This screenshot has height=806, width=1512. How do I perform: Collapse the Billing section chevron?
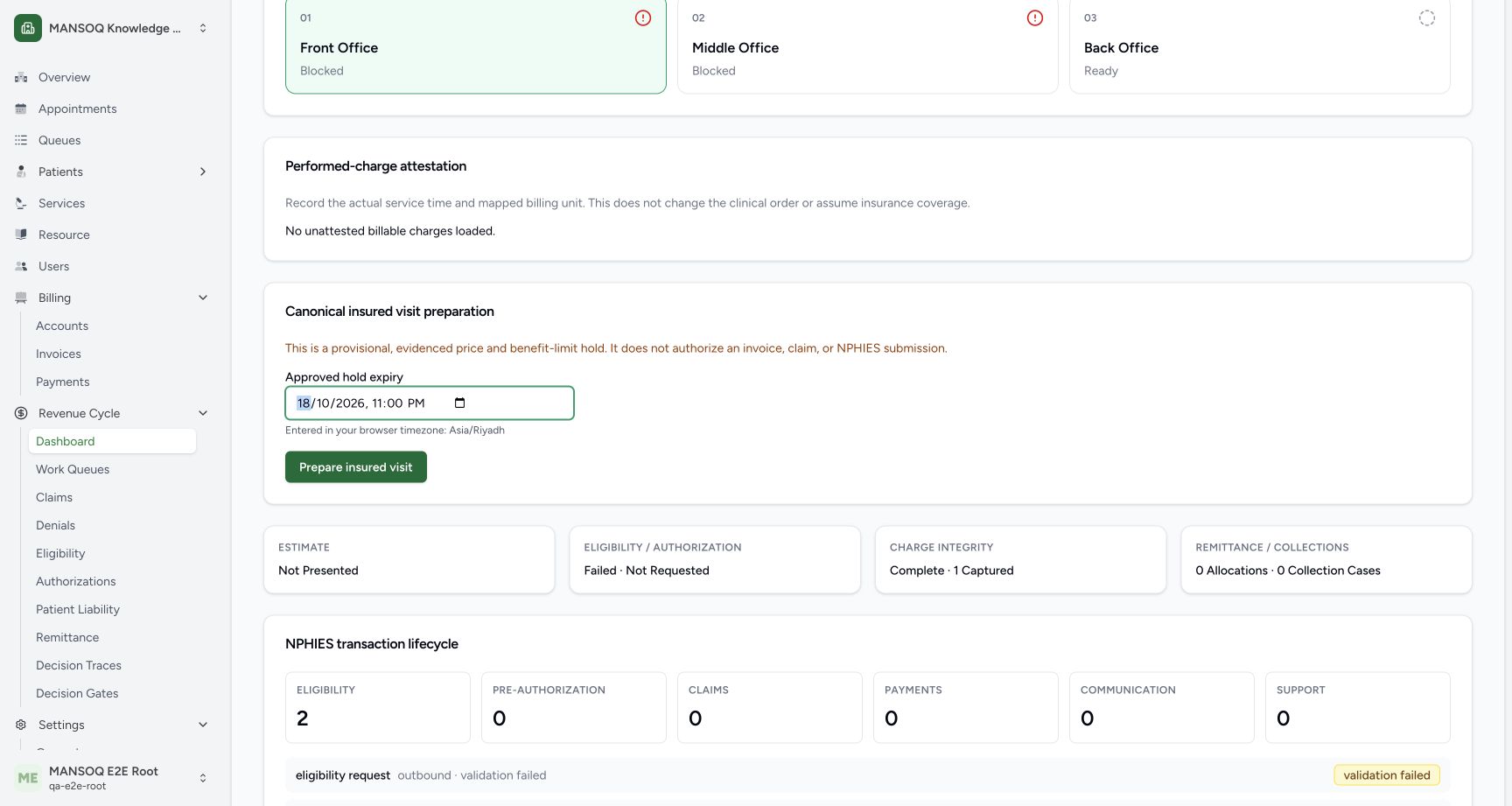pyautogui.click(x=203, y=298)
